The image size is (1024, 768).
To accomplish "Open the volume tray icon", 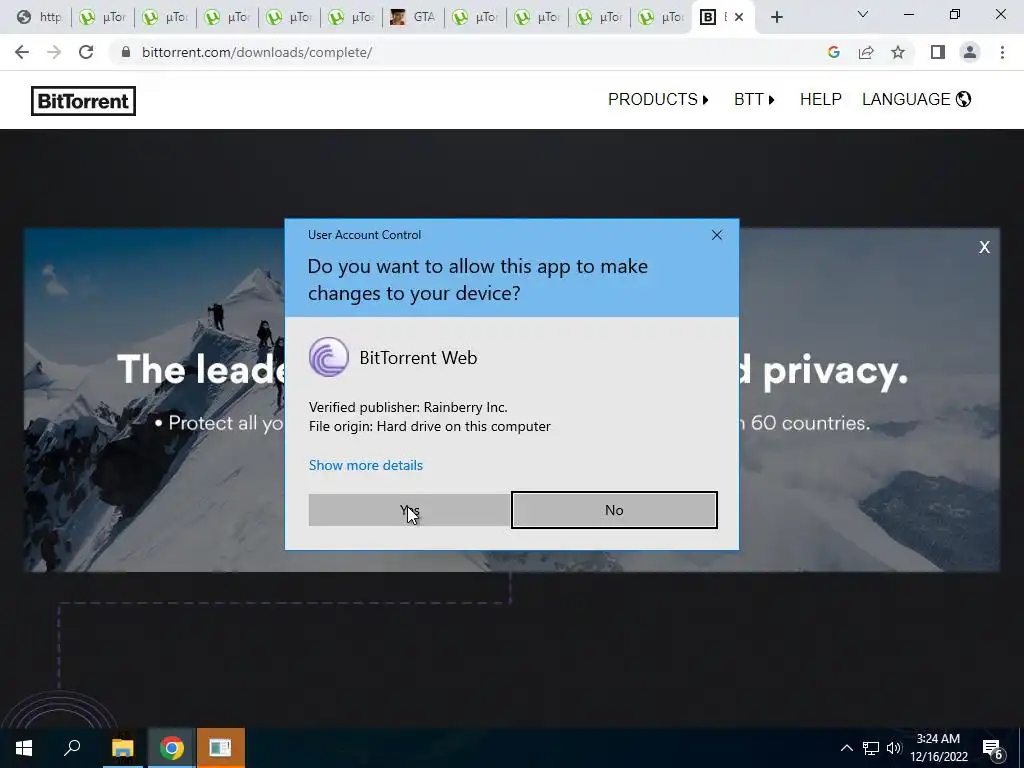I will (894, 748).
